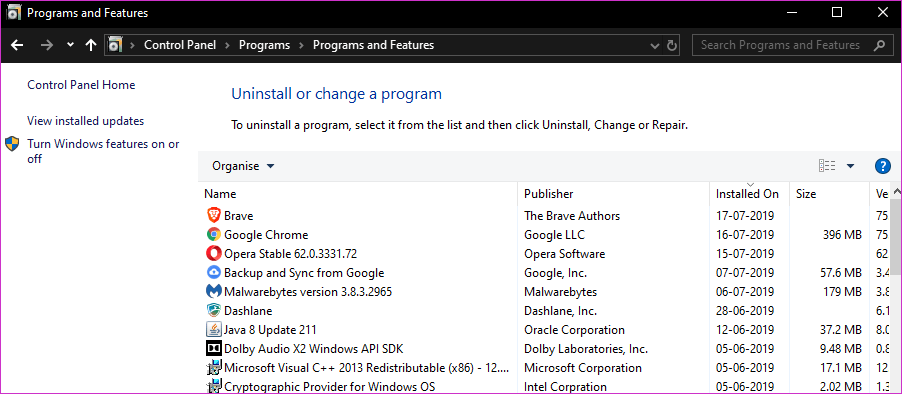This screenshot has height=394, width=902.
Task: Open Control Panel breadcrumb
Action: pos(180,45)
